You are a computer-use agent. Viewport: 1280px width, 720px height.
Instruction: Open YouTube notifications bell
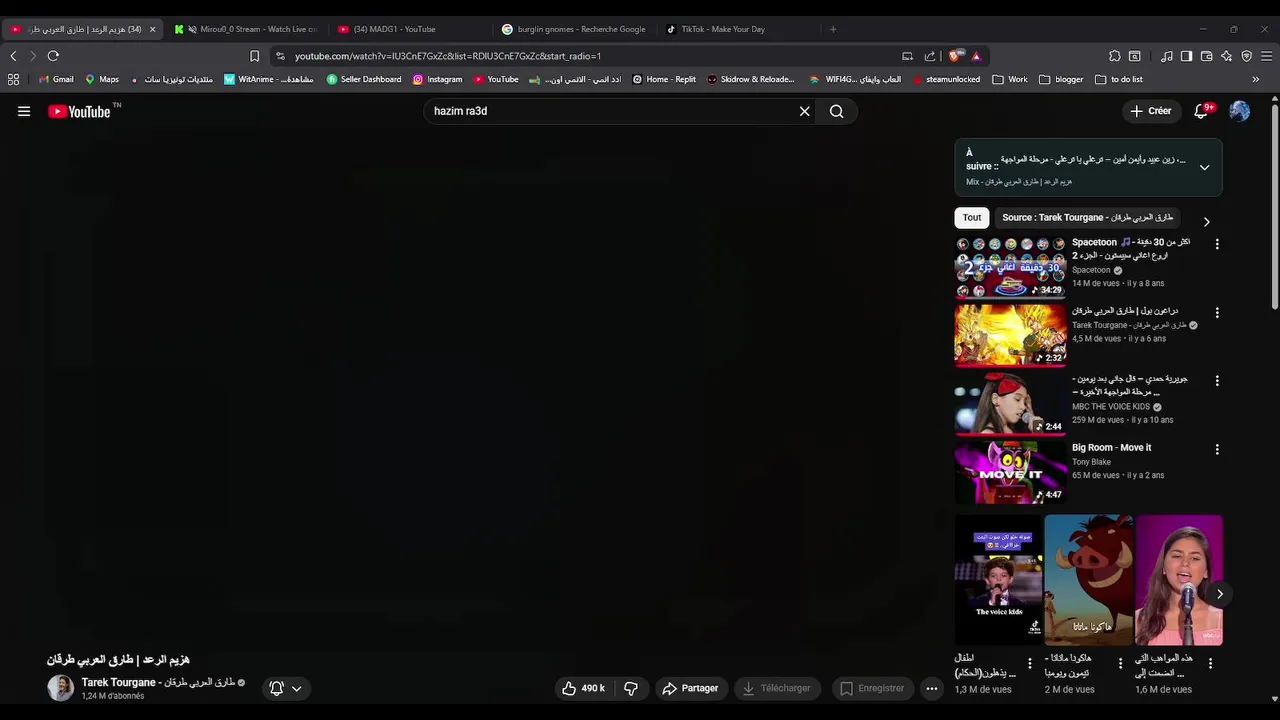(1202, 111)
